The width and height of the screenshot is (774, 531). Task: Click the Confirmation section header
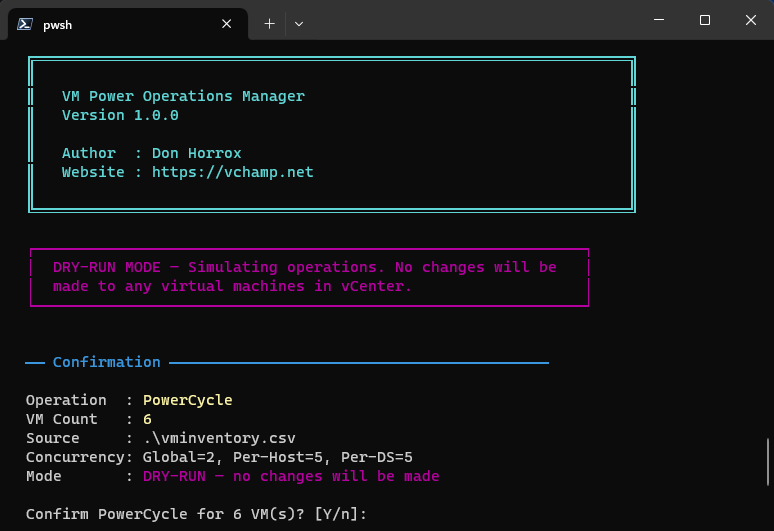[106, 362]
